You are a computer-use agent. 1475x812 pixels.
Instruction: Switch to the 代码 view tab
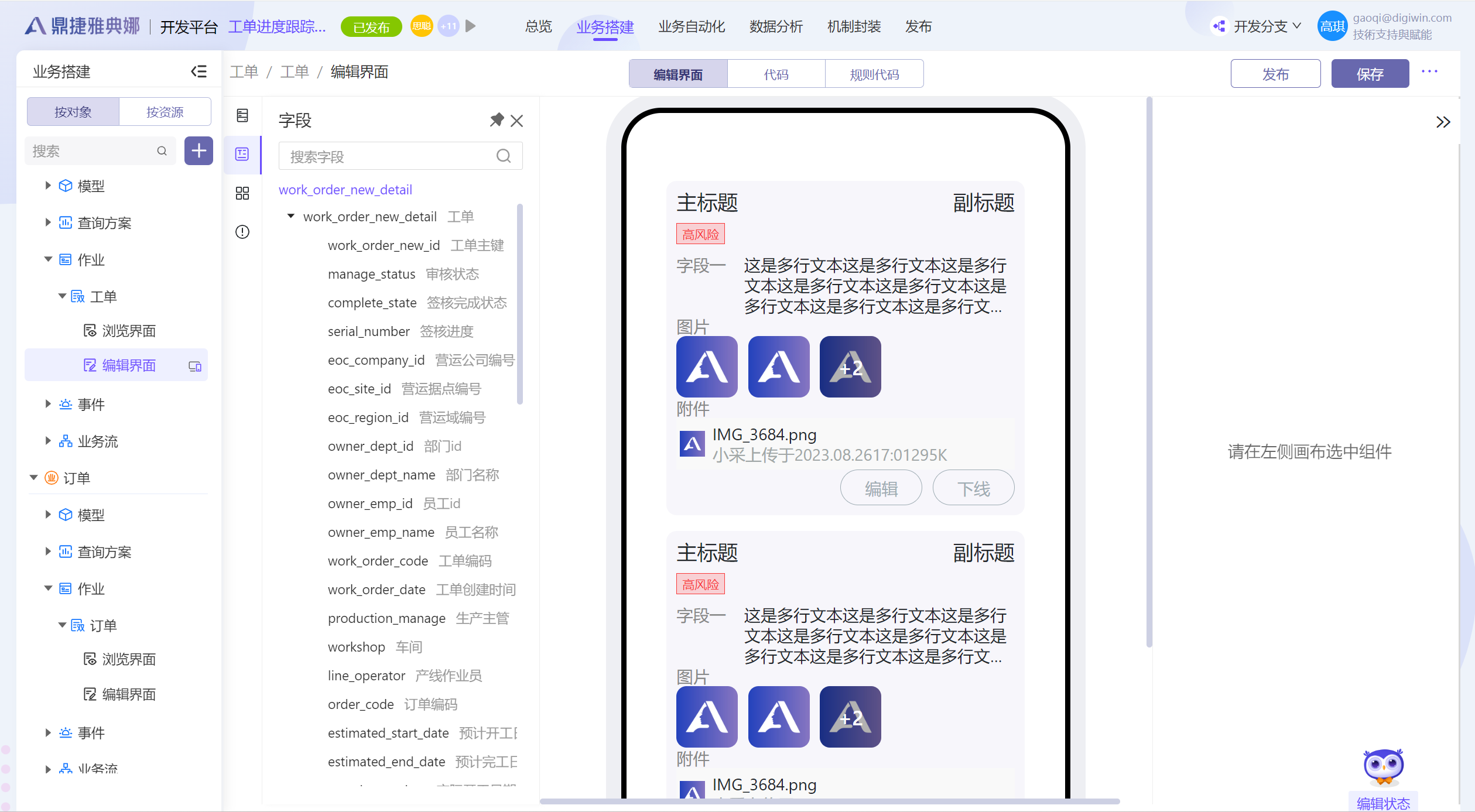(776, 74)
